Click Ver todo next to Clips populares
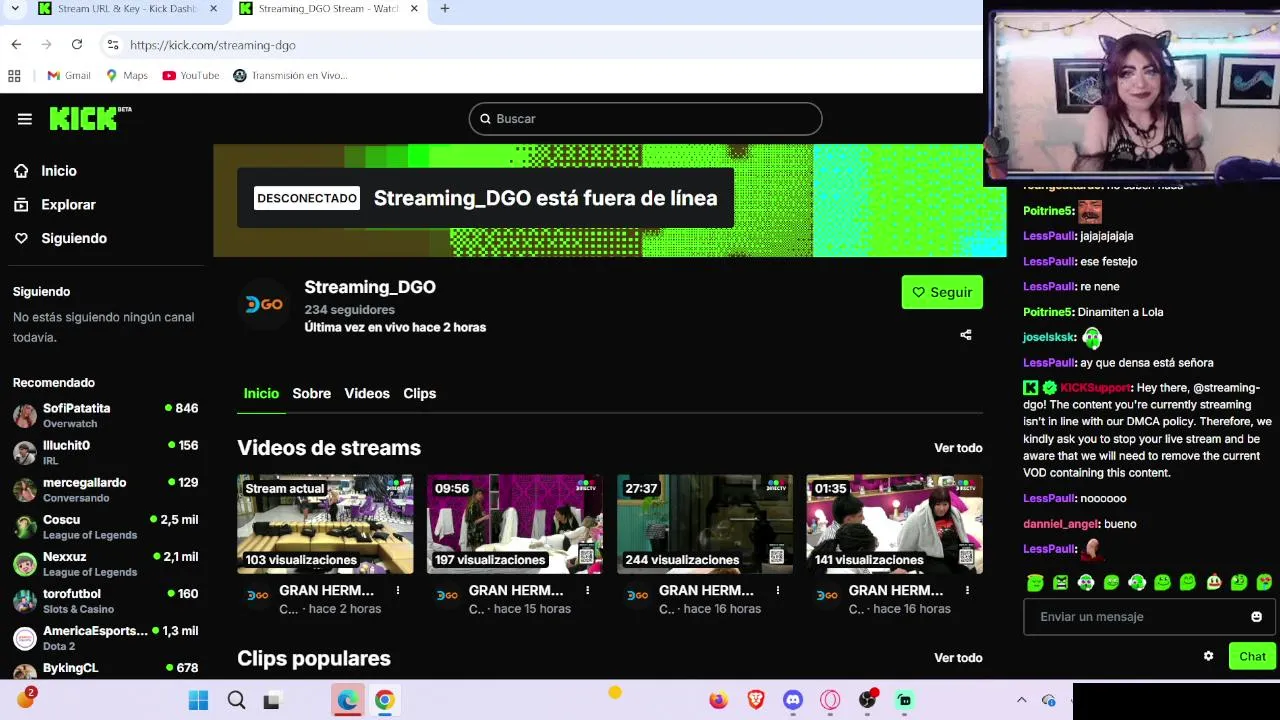The image size is (1280, 720). click(x=958, y=658)
